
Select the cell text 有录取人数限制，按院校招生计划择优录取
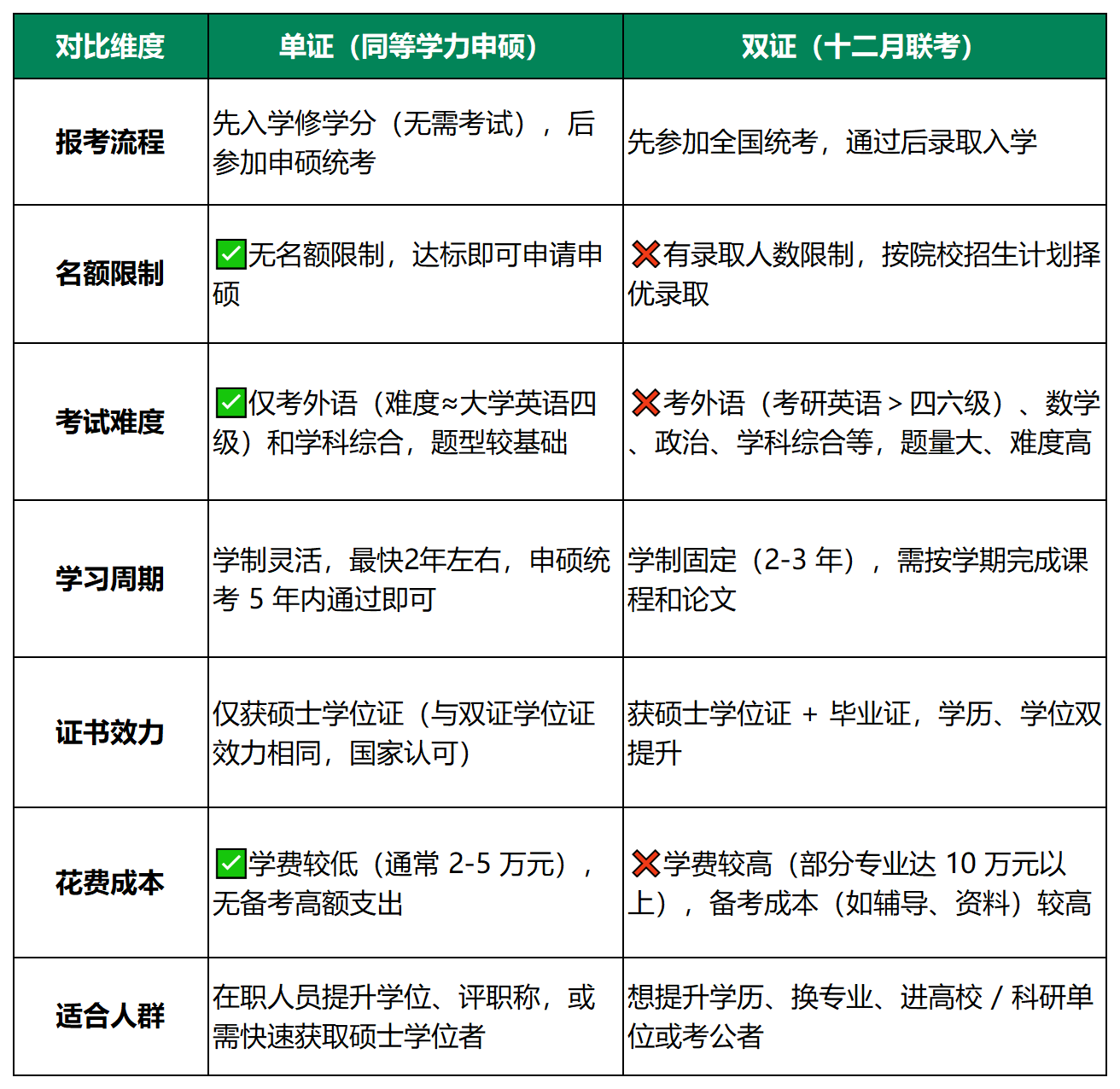click(865, 274)
